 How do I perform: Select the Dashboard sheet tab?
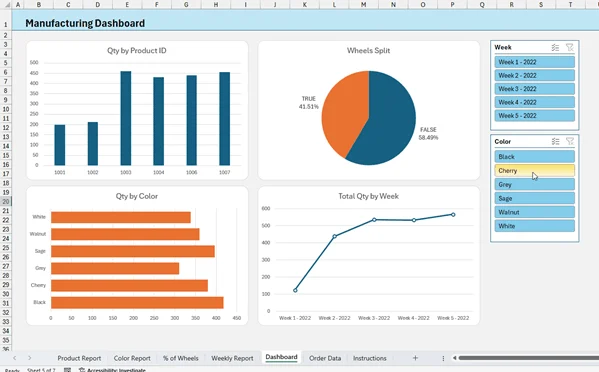[281, 357]
